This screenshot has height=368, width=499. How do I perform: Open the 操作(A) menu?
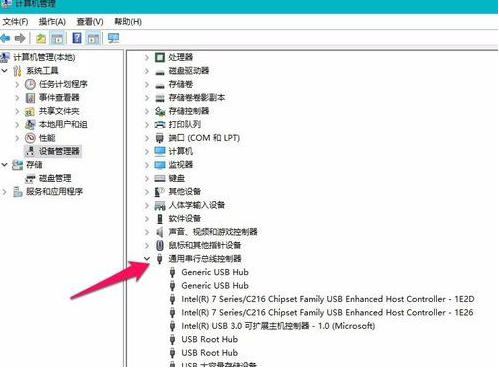coord(52,22)
